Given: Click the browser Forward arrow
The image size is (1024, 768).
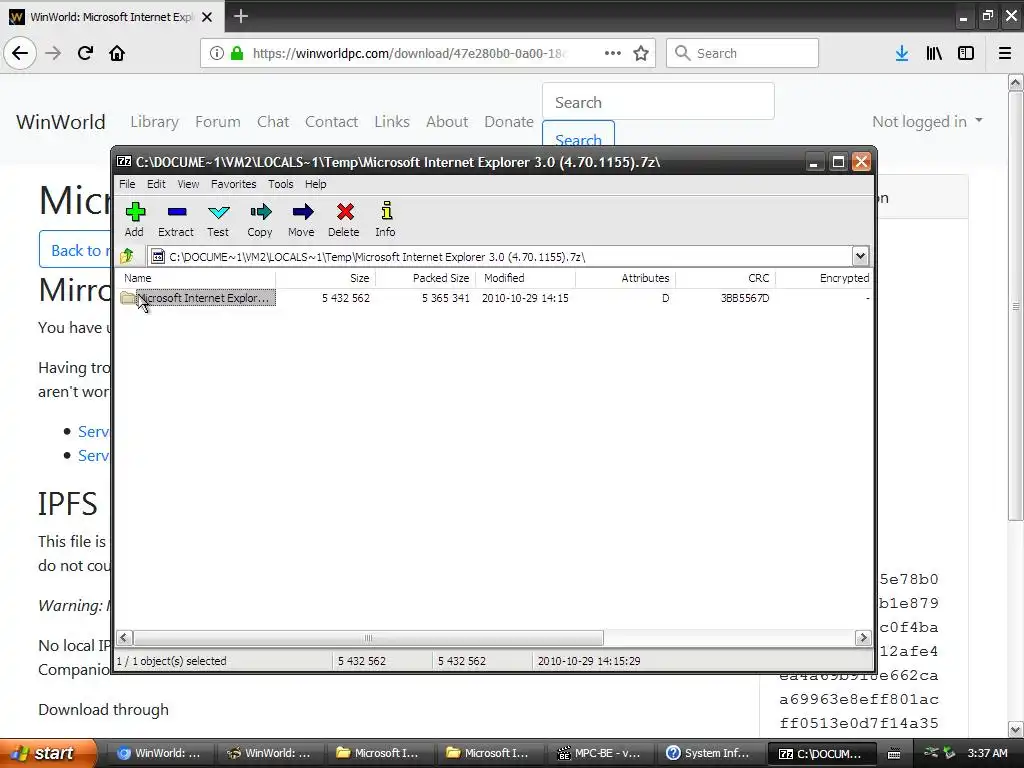Looking at the screenshot, I should [x=53, y=53].
